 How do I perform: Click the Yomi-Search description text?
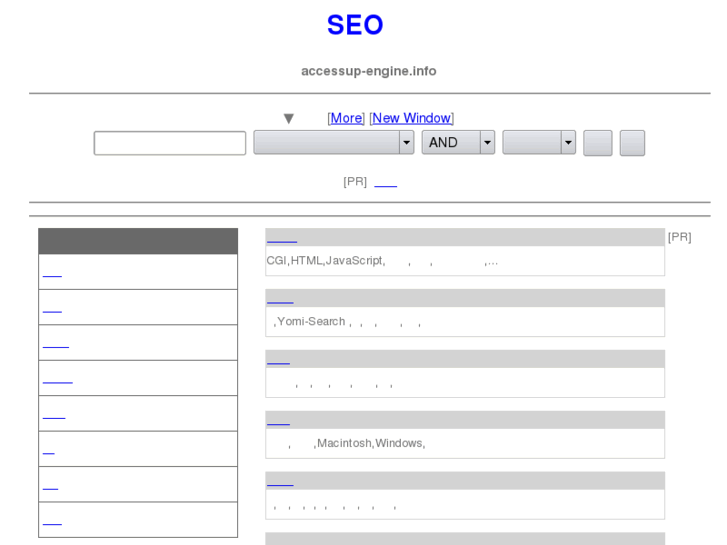(x=347, y=322)
